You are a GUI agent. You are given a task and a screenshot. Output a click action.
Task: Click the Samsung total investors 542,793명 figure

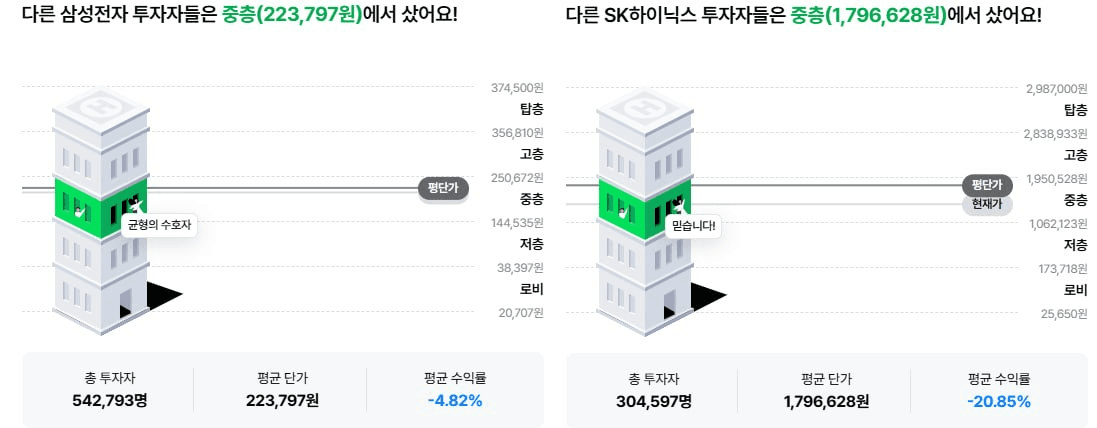click(110, 401)
